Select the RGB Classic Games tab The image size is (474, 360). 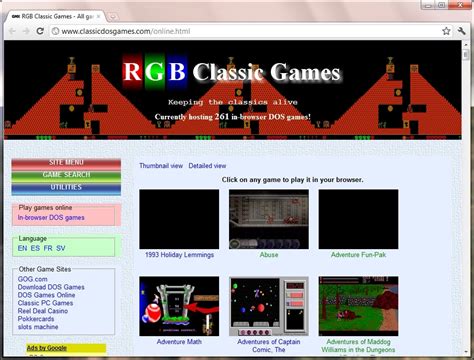pos(55,16)
